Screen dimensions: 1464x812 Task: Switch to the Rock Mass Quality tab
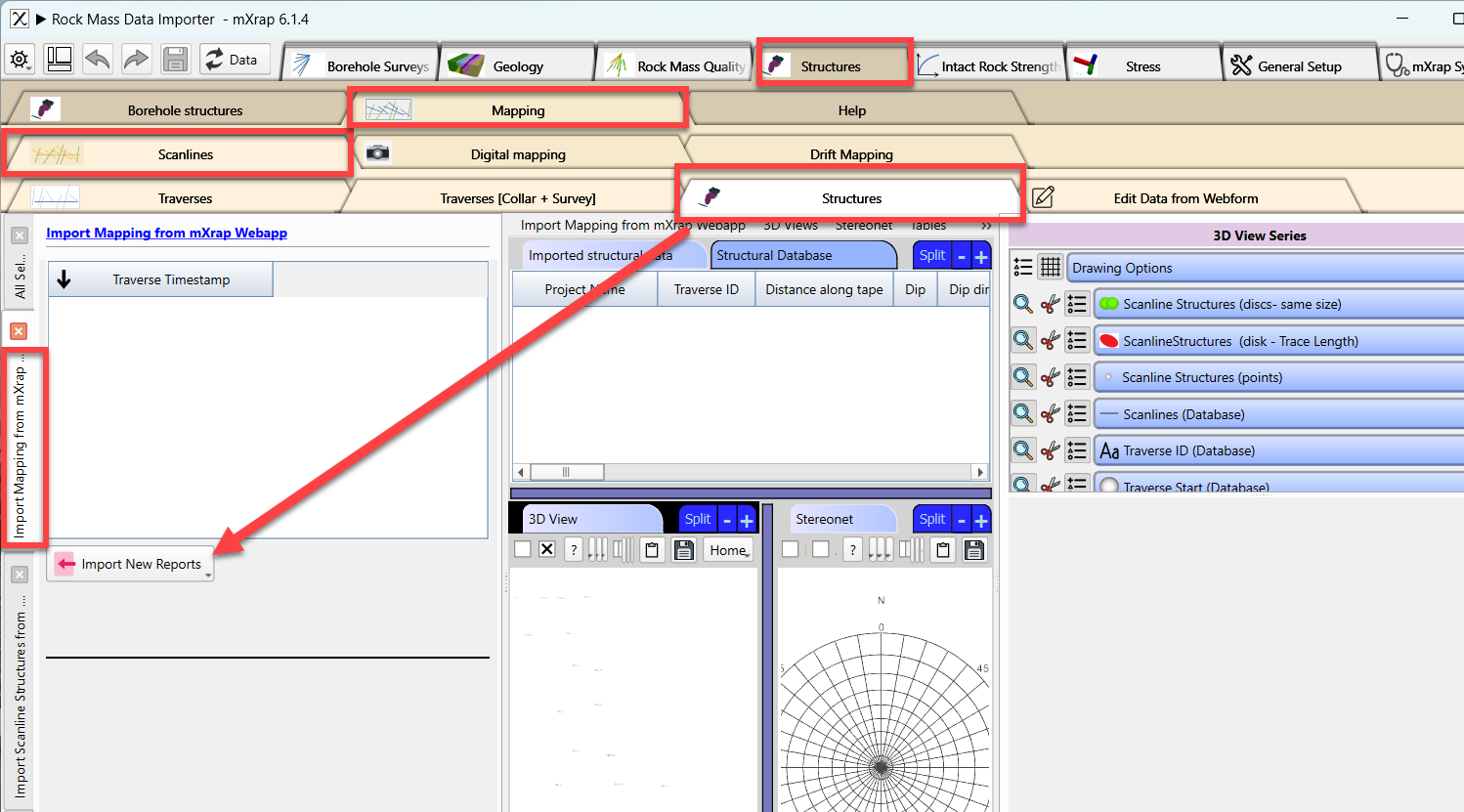pyautogui.click(x=674, y=66)
